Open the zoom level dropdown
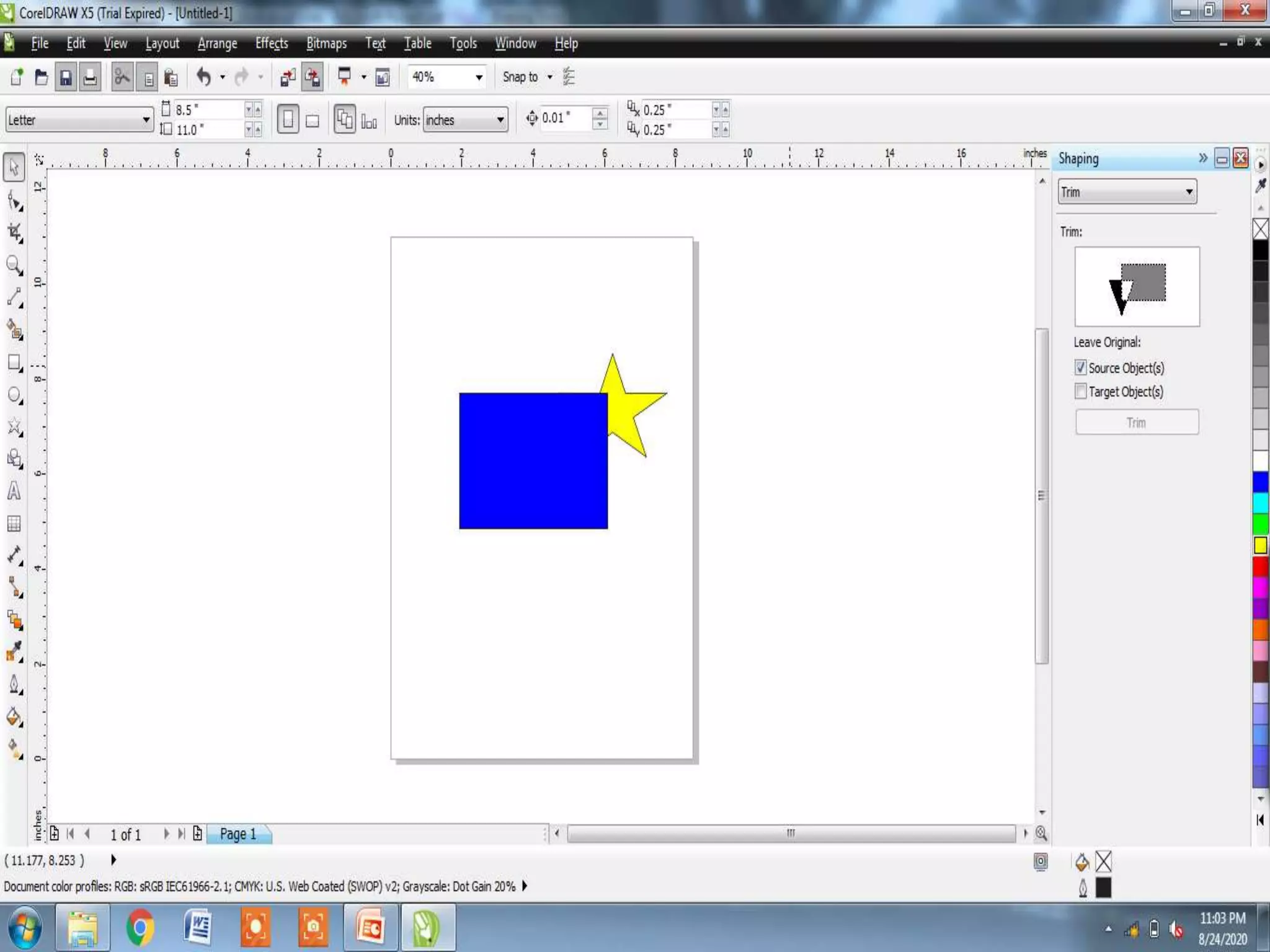Viewport: 1270px width, 952px height. point(478,77)
